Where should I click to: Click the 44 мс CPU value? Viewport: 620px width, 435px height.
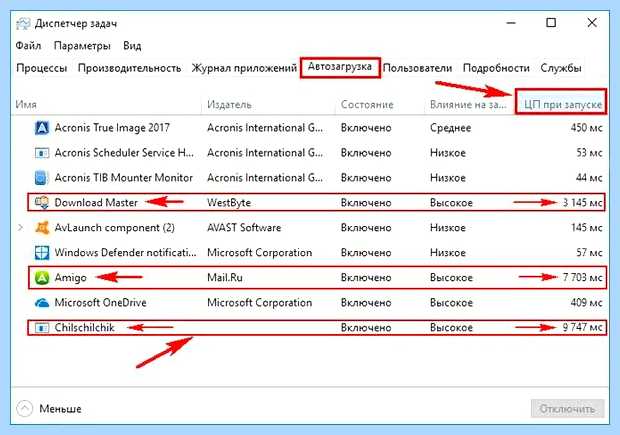589,178
